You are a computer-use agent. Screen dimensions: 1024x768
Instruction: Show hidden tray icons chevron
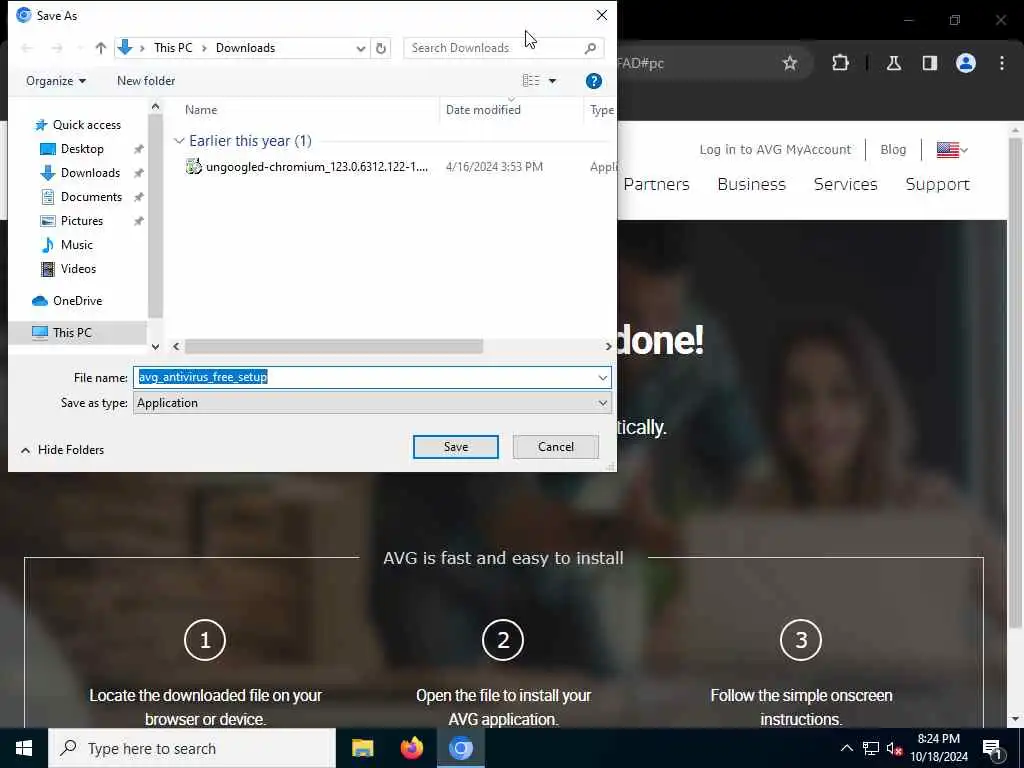click(x=846, y=748)
